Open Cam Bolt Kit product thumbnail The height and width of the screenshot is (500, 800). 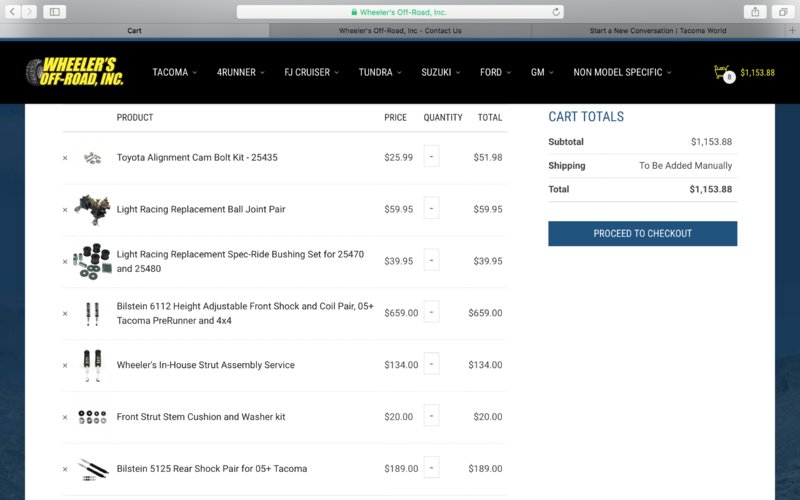(92, 158)
